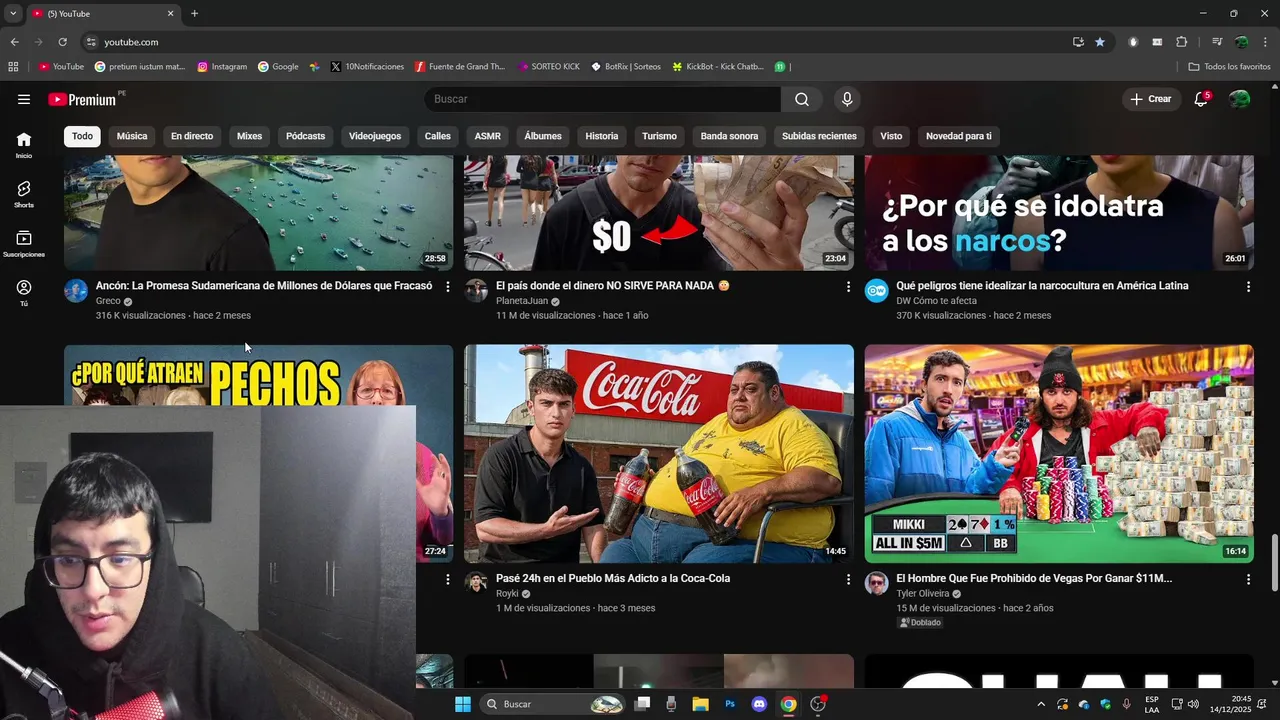Open Suscripciones in the sidebar

pos(24,244)
